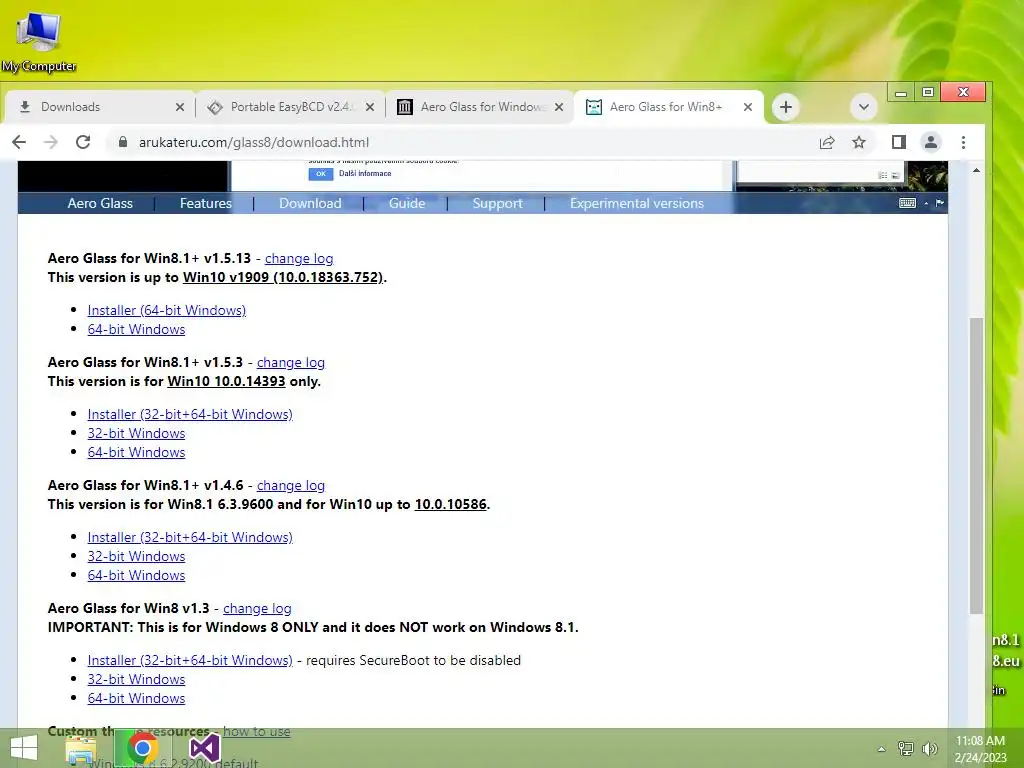
Task: Close the Downloads tab
Action: pos(180,107)
